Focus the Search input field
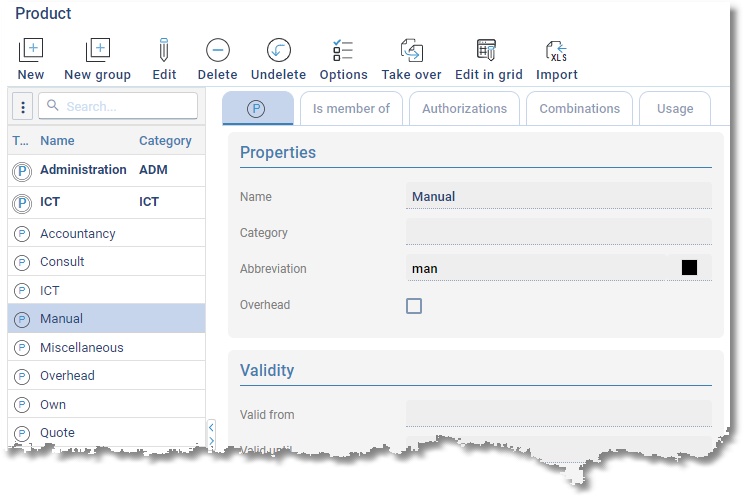The width and height of the screenshot is (744, 499). pyautogui.click(x=118, y=106)
